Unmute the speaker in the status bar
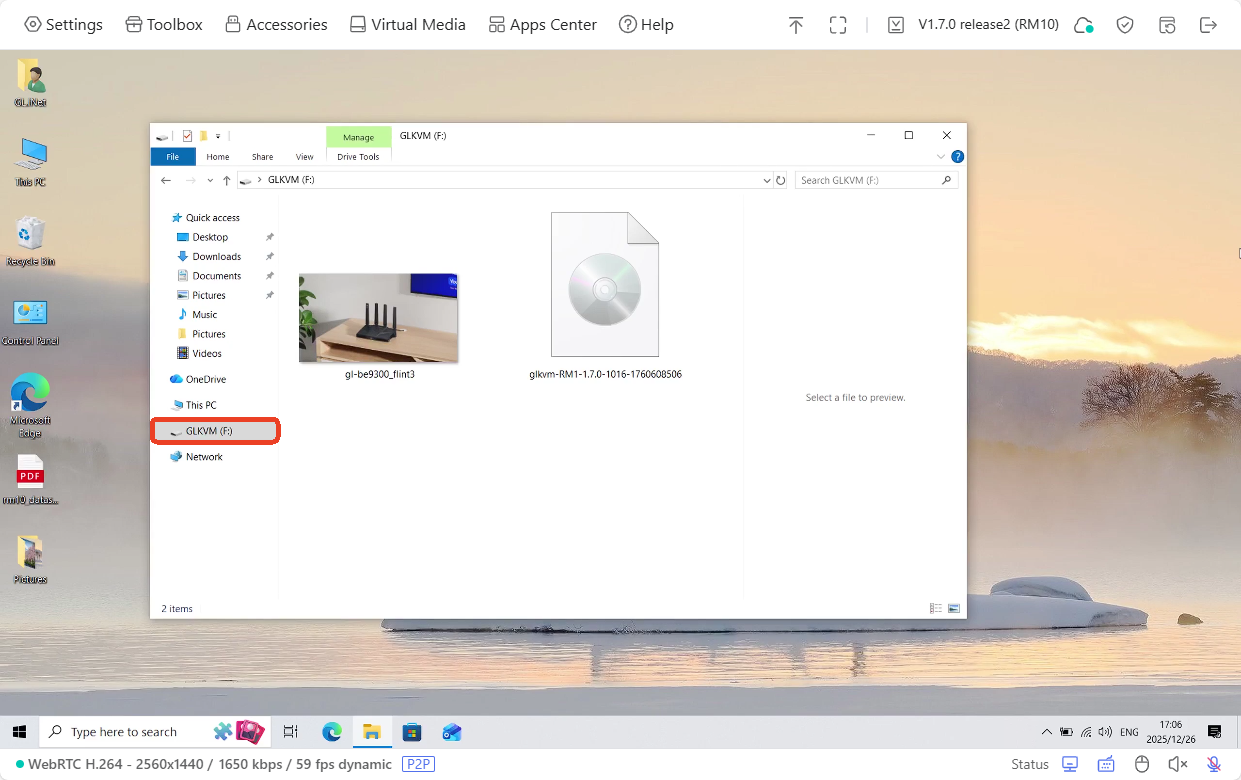The image size is (1241, 780). pos(1177,763)
